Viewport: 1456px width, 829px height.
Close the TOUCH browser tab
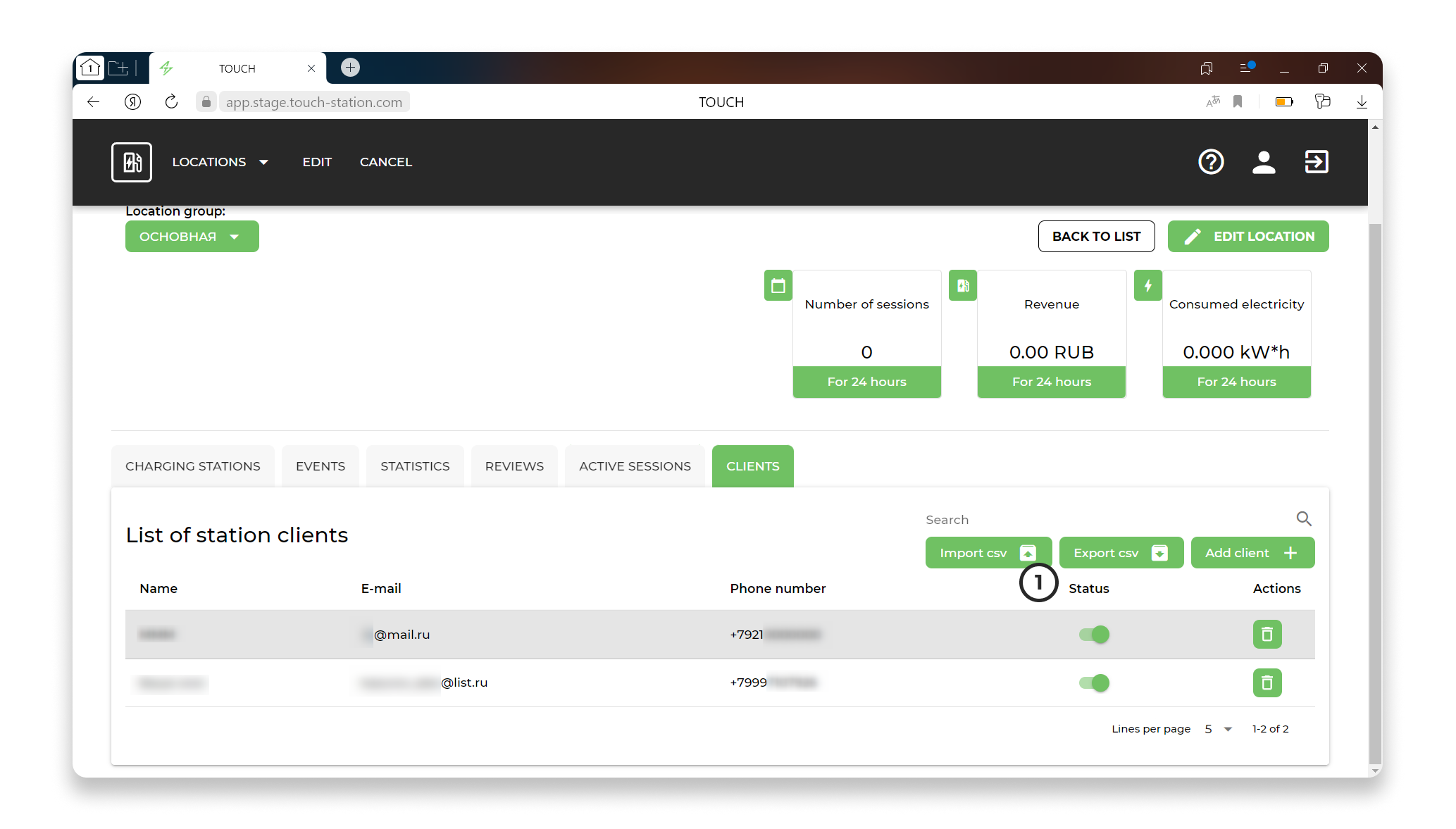311,68
